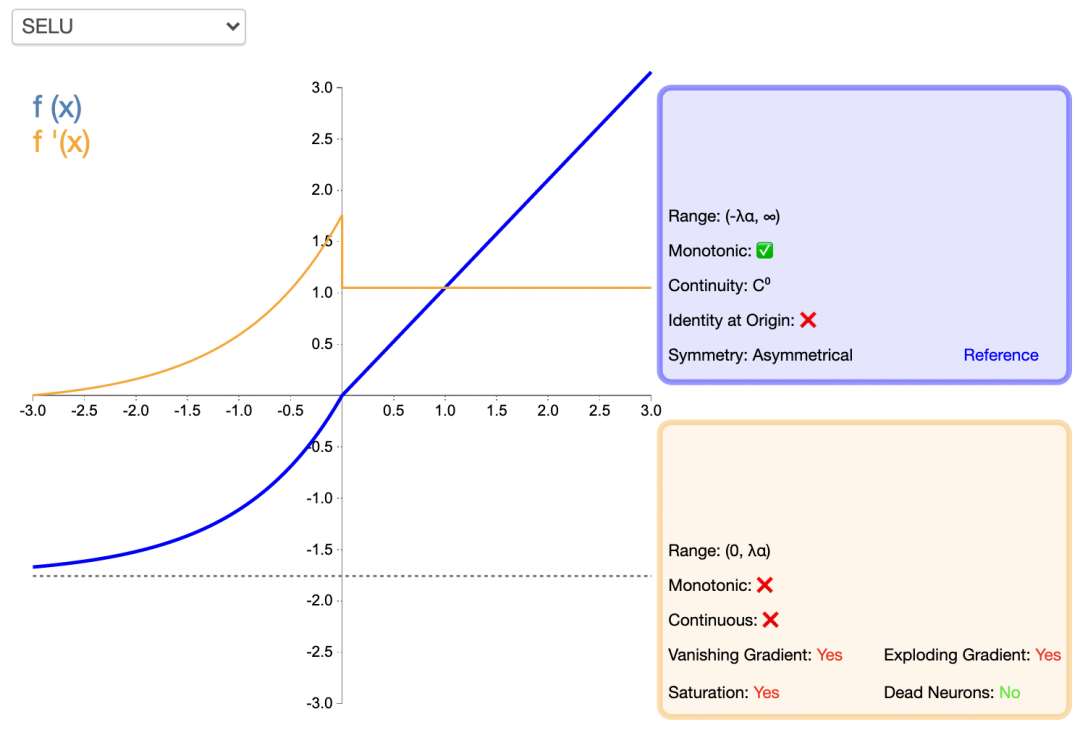Click the Vanishing Gradient Yes value
Image resolution: width=1080 pixels, height=730 pixels.
tap(829, 655)
